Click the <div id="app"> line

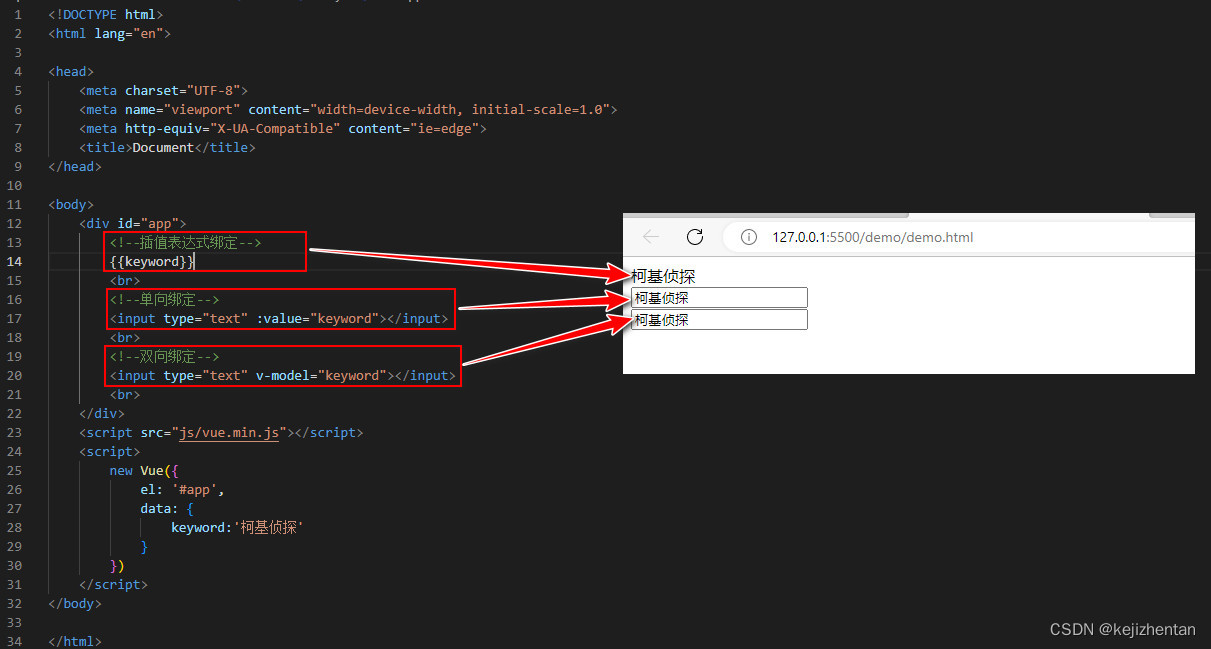[133, 223]
